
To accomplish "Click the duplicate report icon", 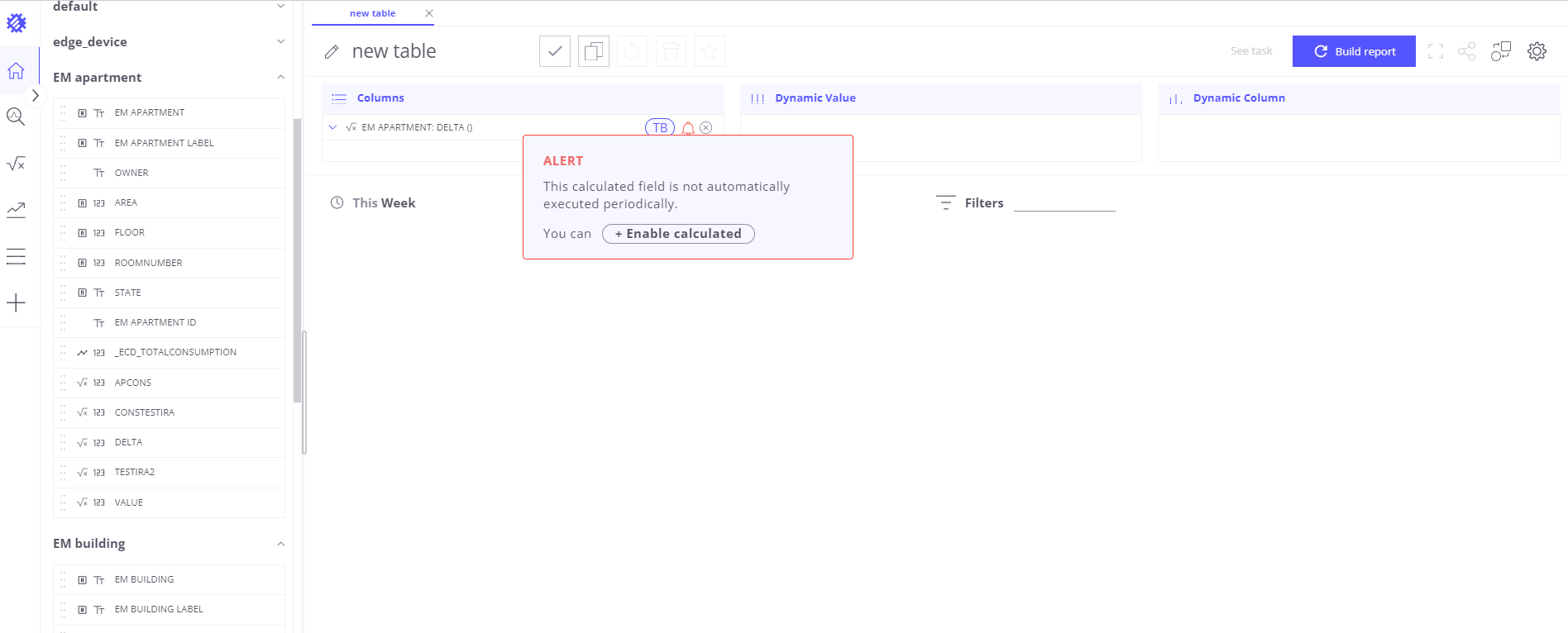I will click(593, 51).
